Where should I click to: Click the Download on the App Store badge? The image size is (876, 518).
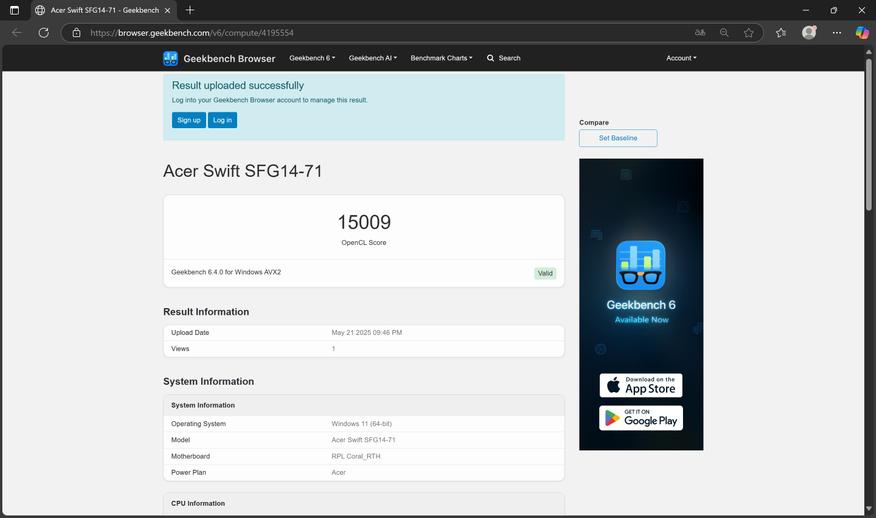pos(641,385)
